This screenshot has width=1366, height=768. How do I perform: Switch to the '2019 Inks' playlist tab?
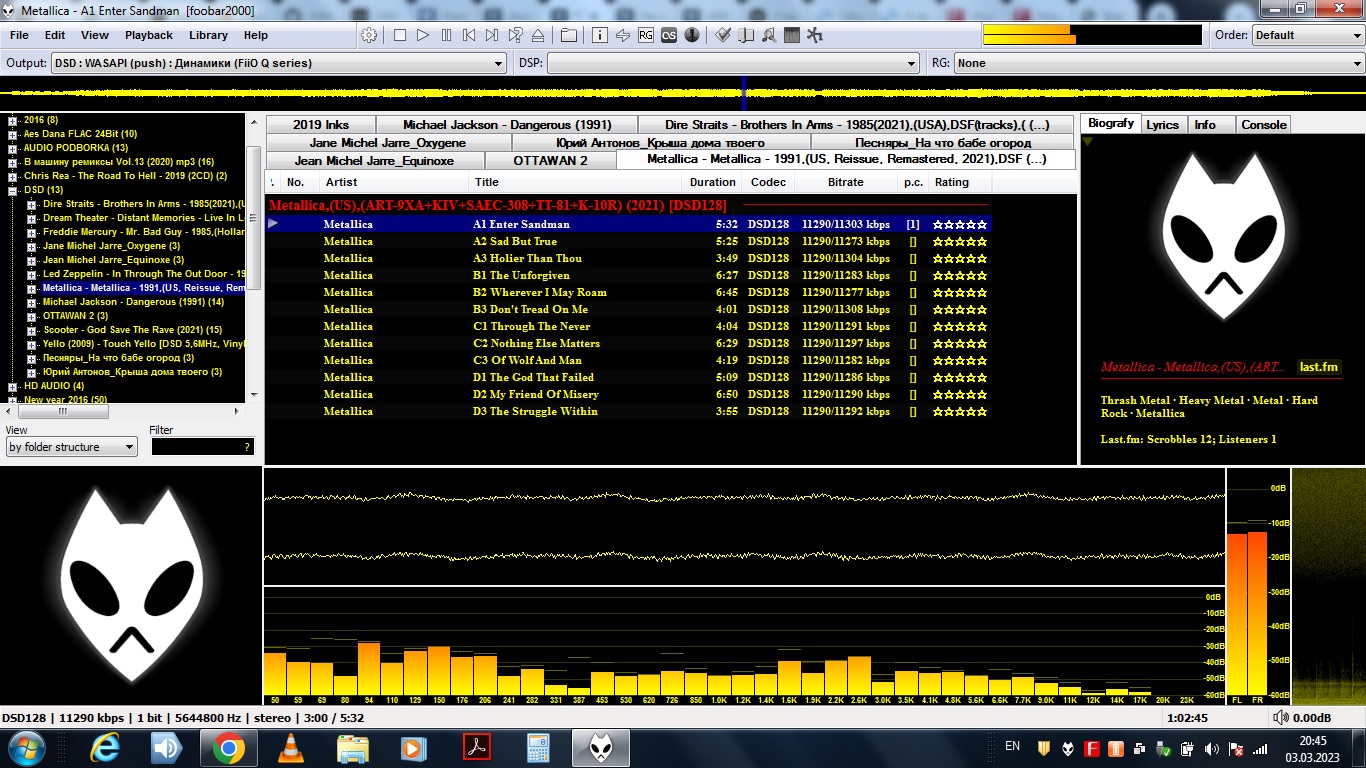pos(321,125)
